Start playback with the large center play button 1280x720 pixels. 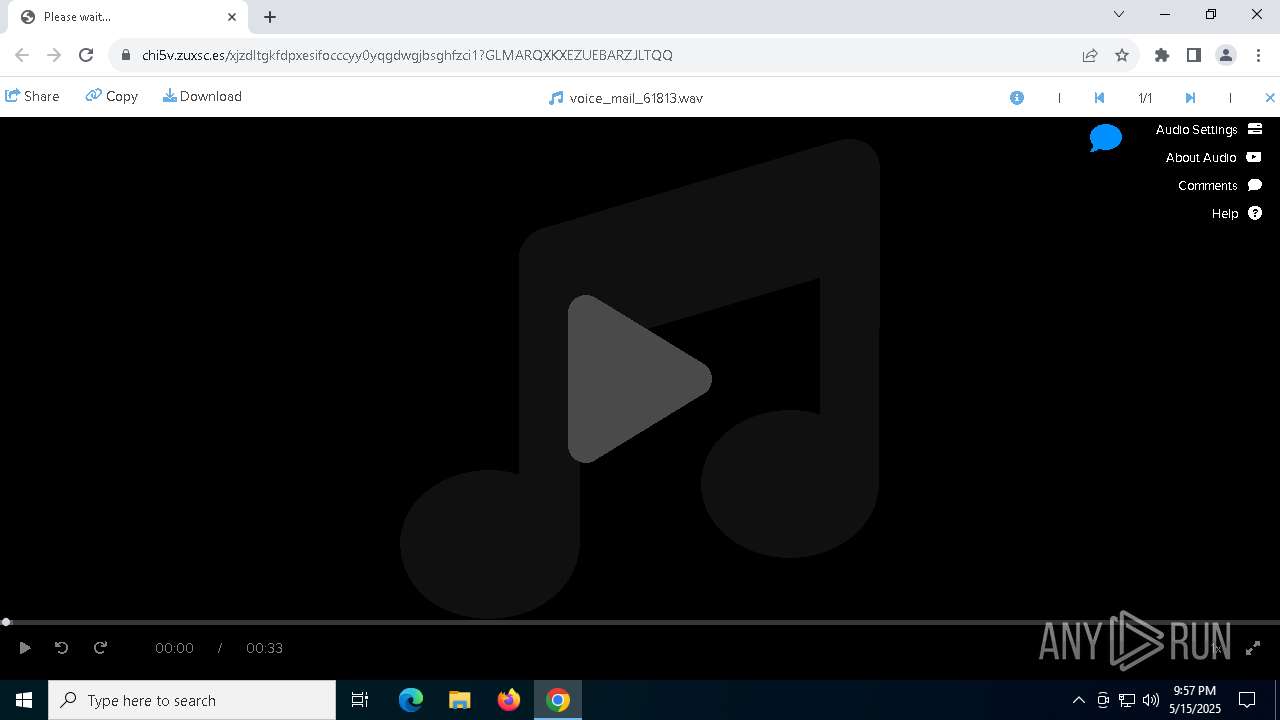pos(640,379)
